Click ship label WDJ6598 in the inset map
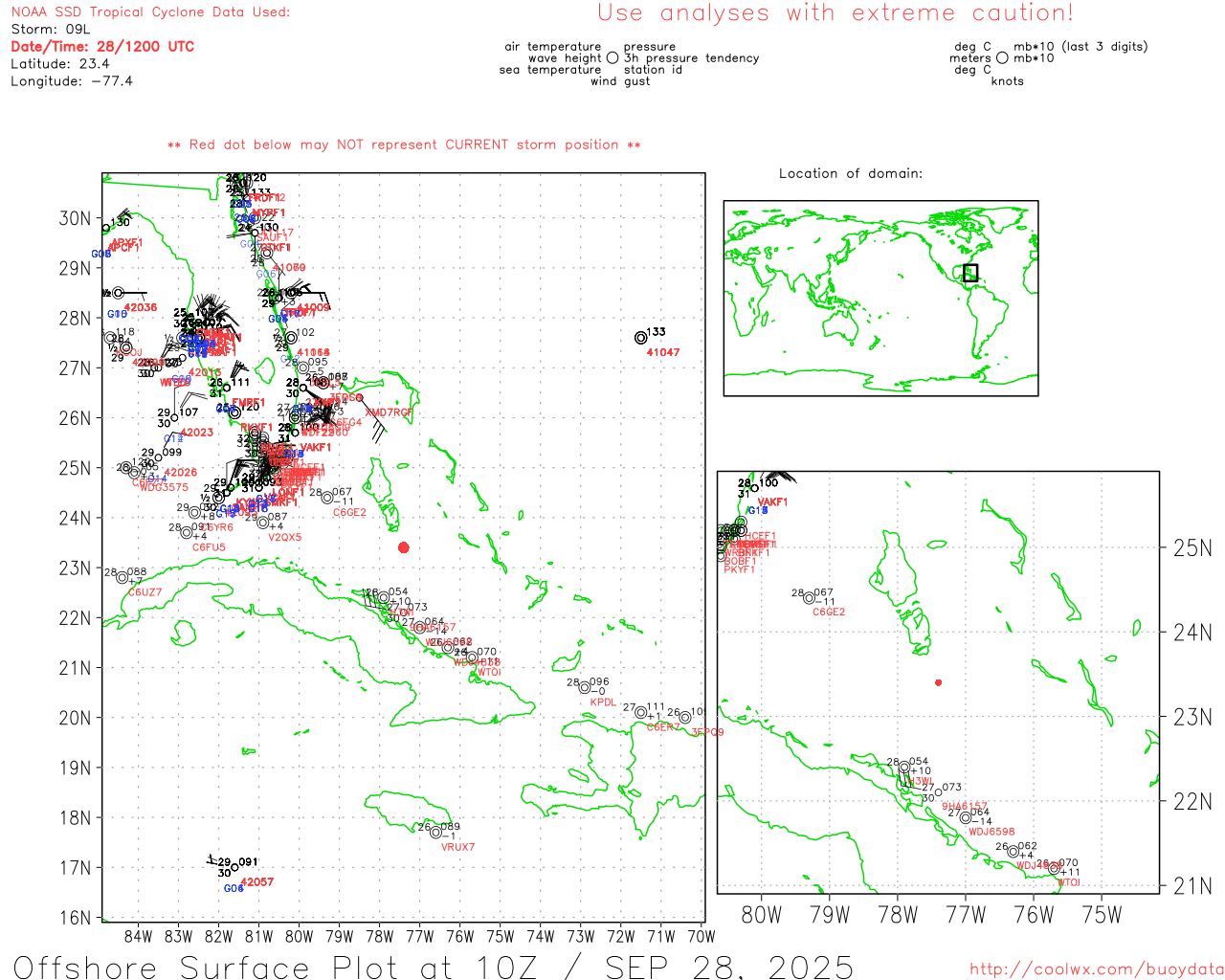Viewport: 1225px width, 980px height. click(991, 833)
